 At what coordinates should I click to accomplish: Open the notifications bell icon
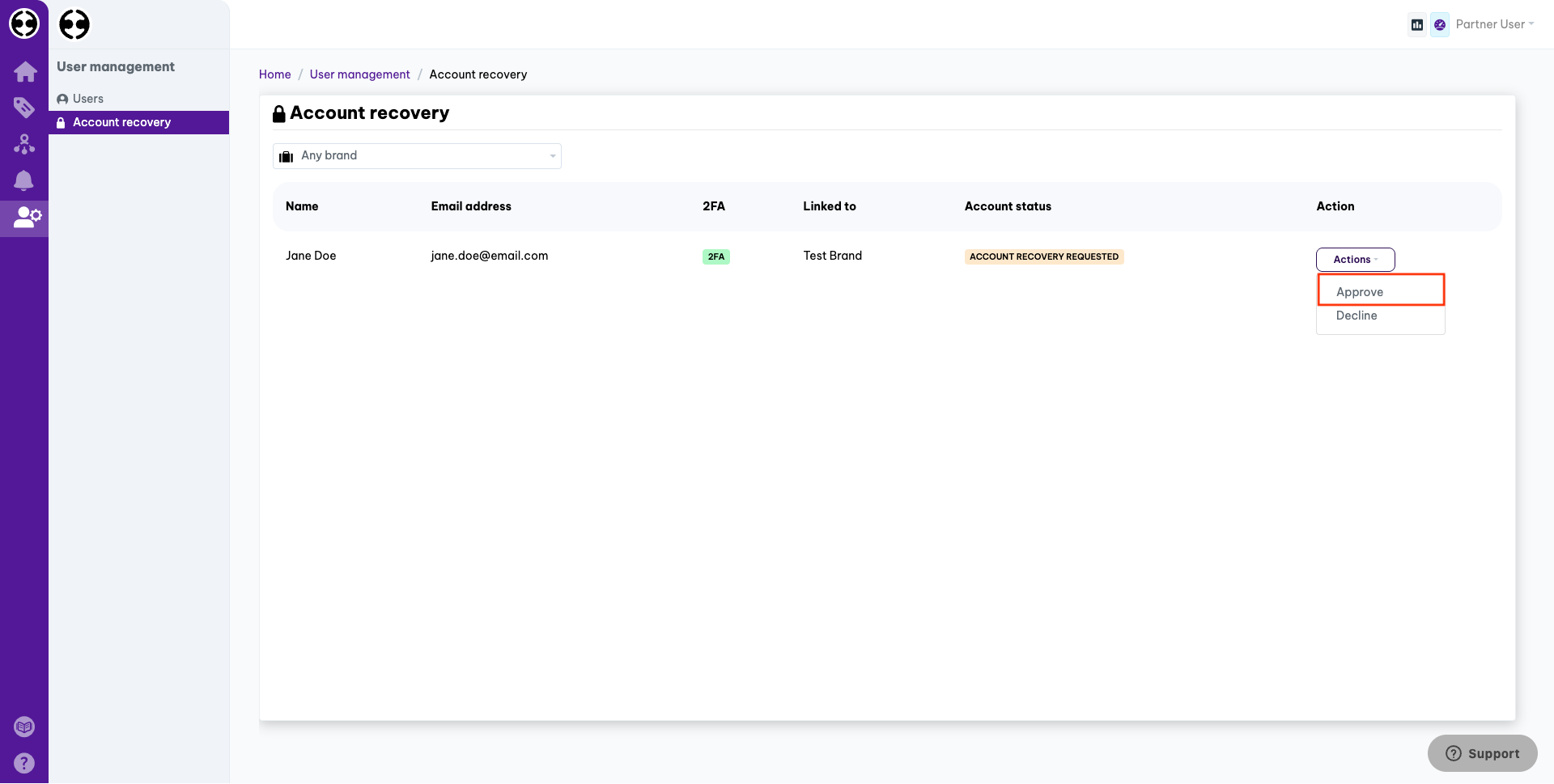pos(24,180)
